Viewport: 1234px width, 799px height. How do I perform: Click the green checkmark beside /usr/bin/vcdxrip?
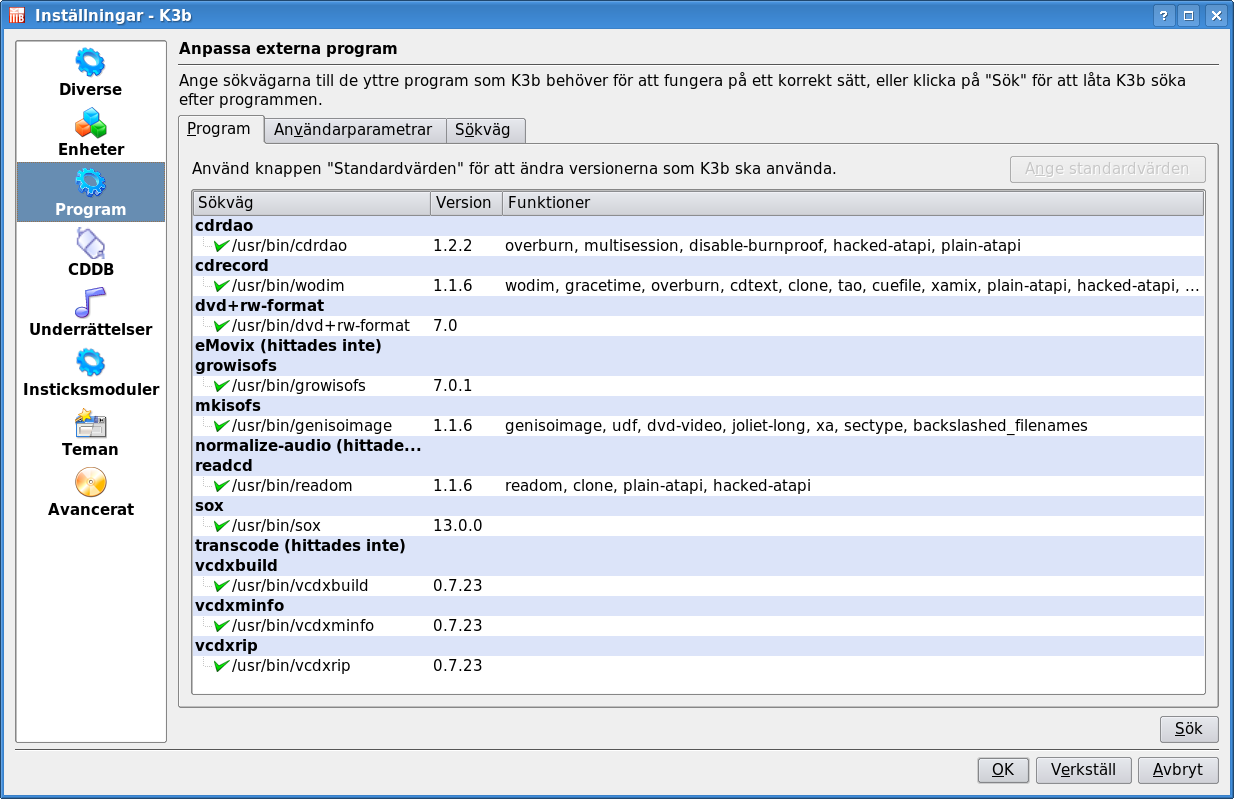pos(221,665)
